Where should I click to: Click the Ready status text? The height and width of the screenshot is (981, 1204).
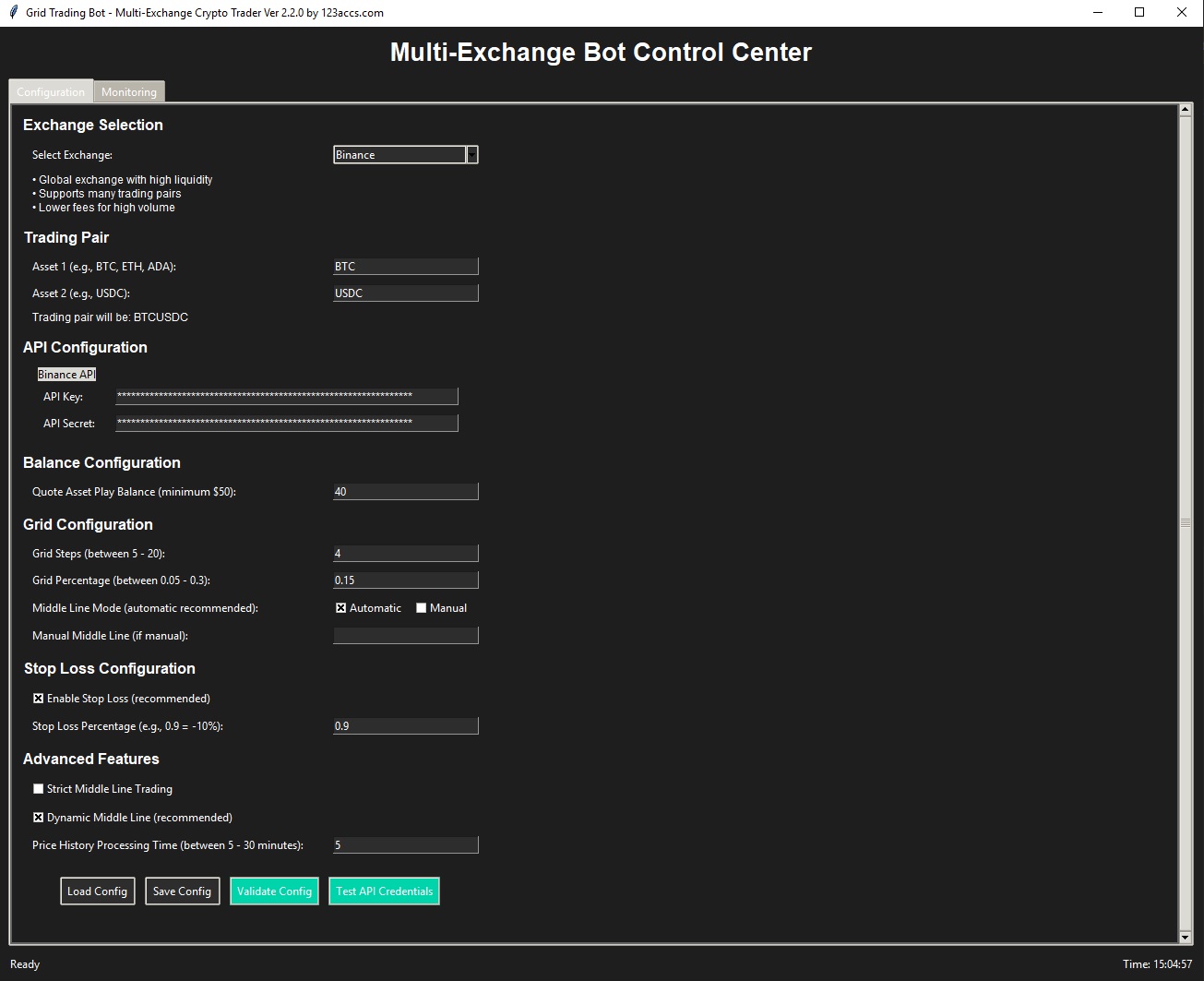point(25,964)
